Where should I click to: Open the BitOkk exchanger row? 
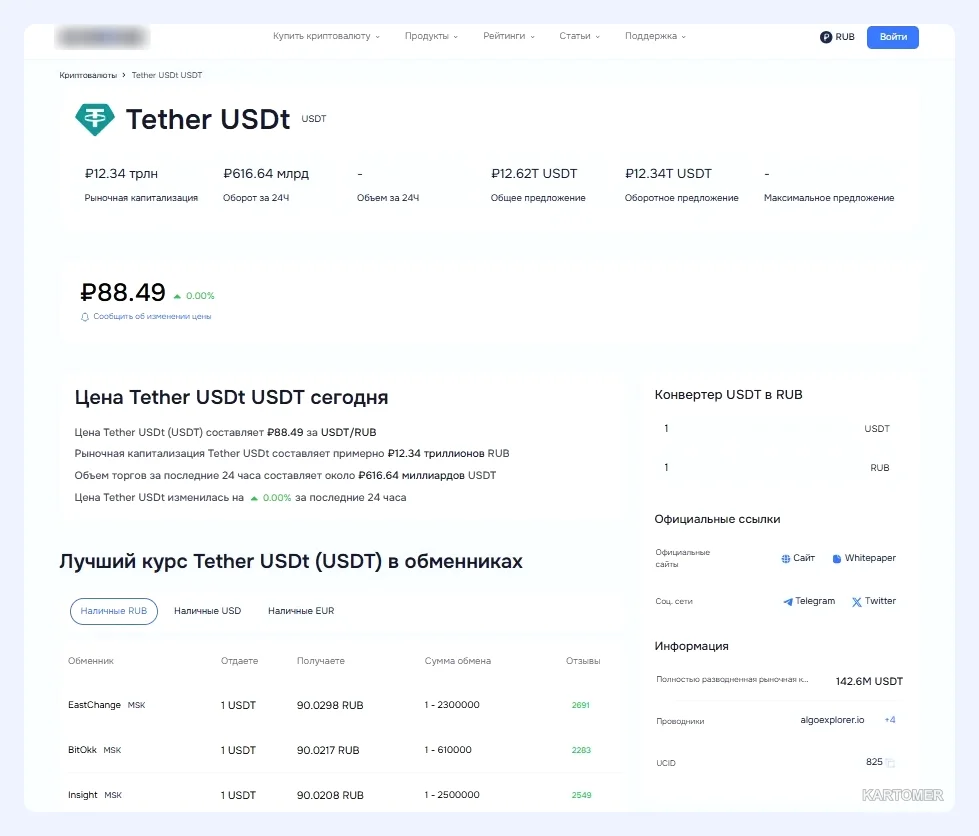(x=343, y=750)
